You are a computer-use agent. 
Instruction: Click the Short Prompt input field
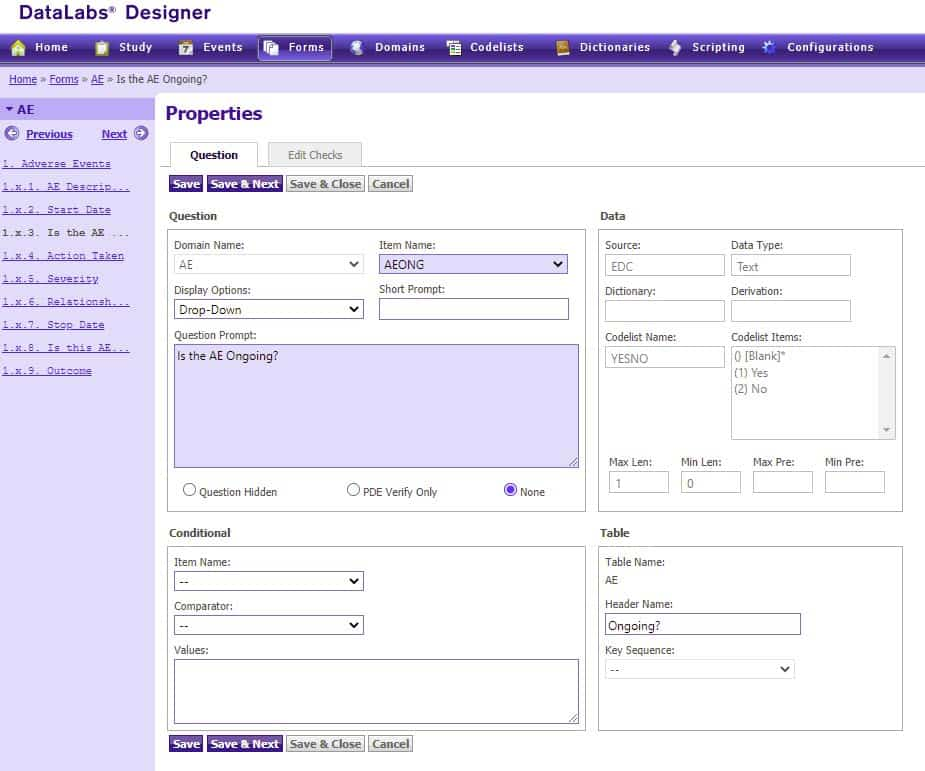point(474,309)
